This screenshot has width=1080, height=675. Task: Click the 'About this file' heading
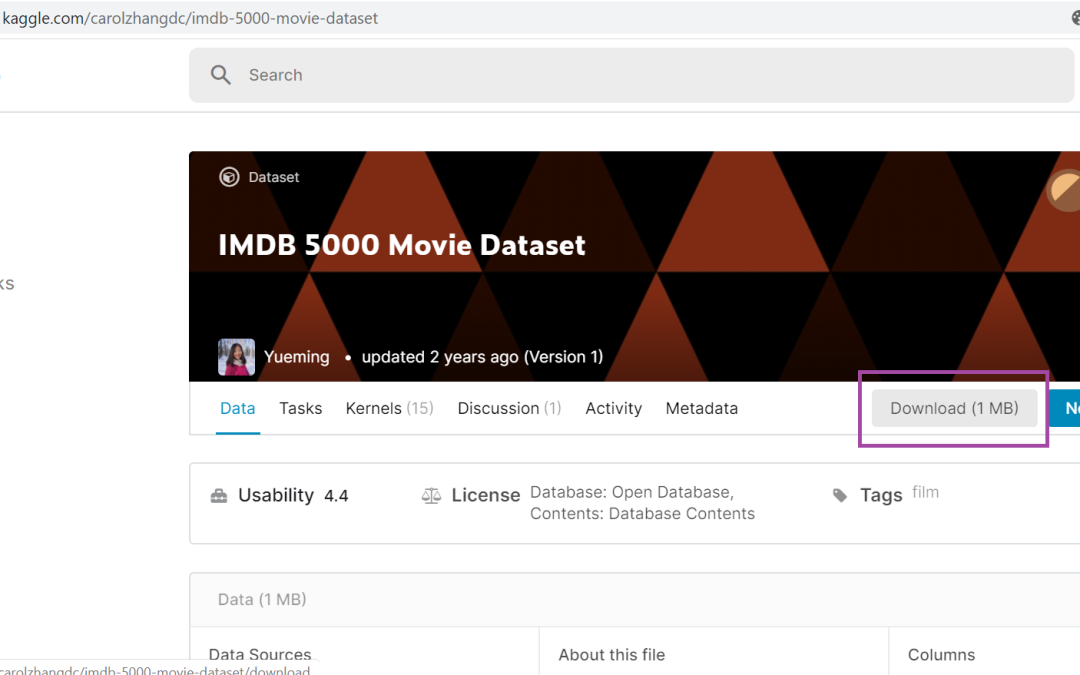pos(612,654)
